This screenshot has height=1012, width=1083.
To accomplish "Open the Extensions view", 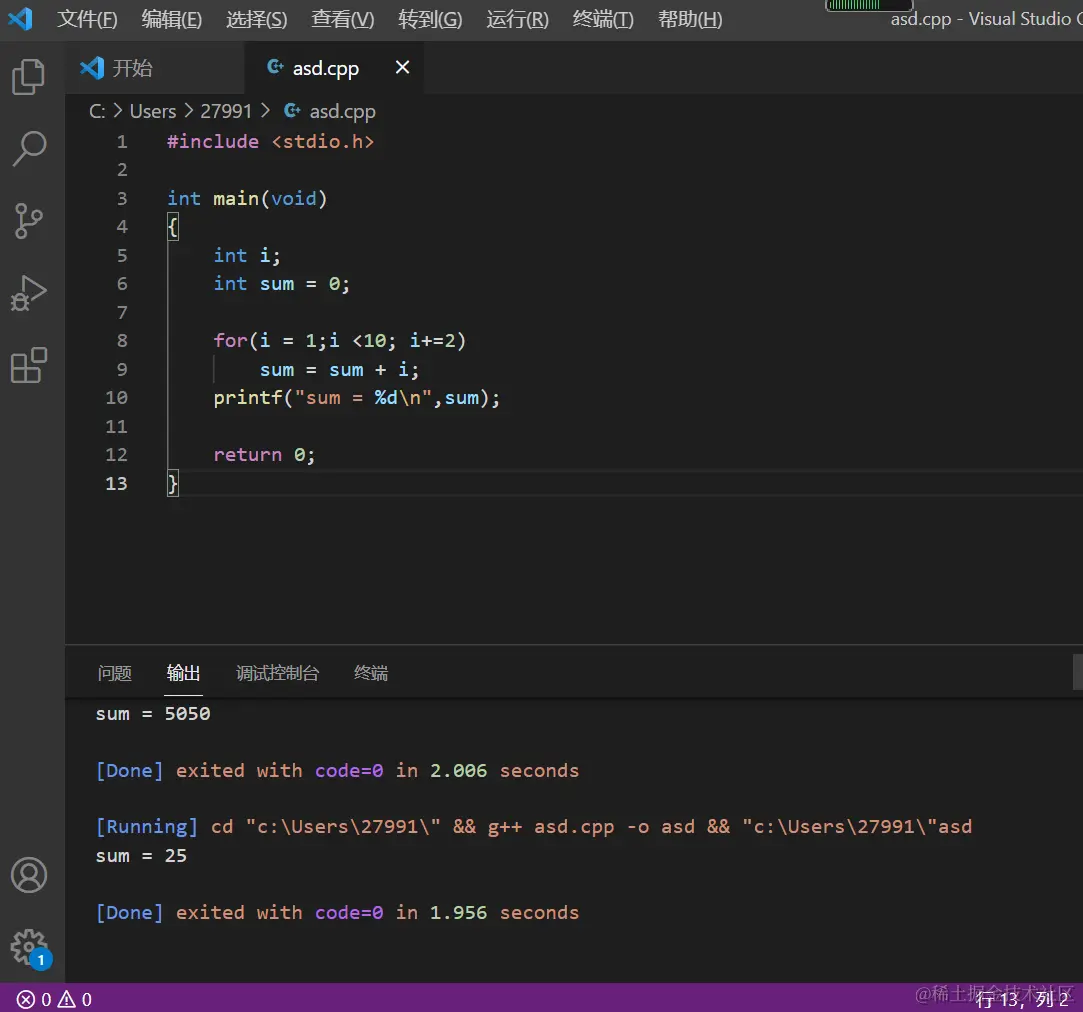I will (29, 365).
